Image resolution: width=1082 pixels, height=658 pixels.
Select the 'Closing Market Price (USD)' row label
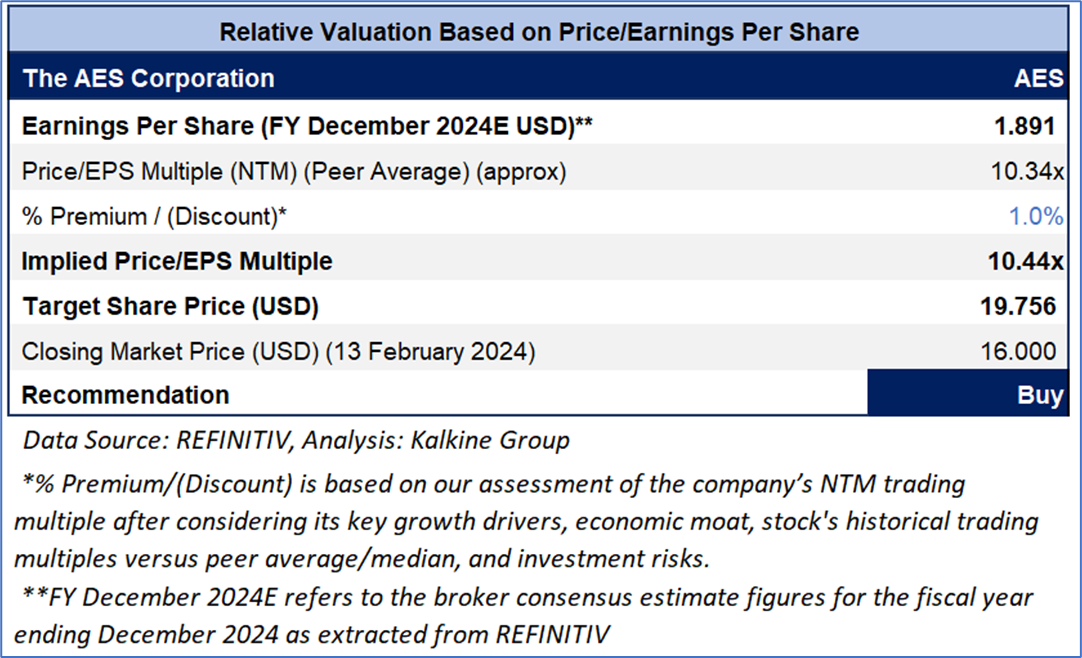279,351
